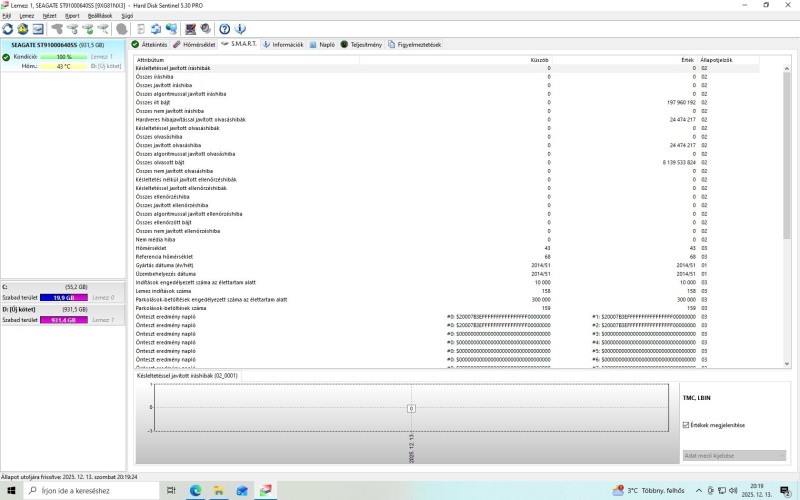Switch to the Hőmérséklet tab

click(x=194, y=44)
